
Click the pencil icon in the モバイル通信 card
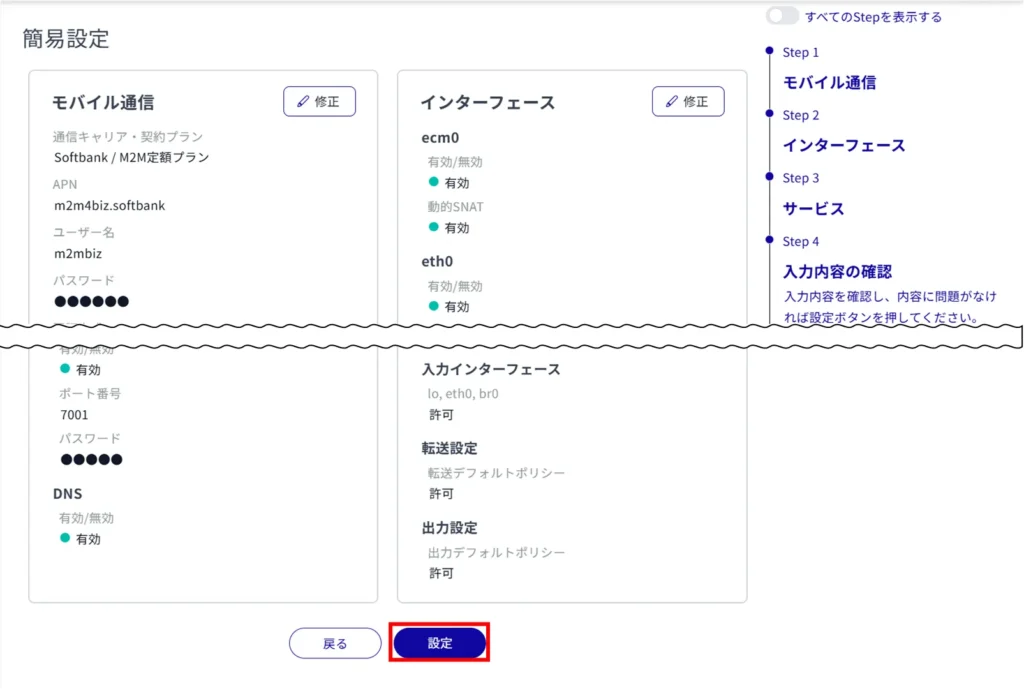tap(302, 102)
